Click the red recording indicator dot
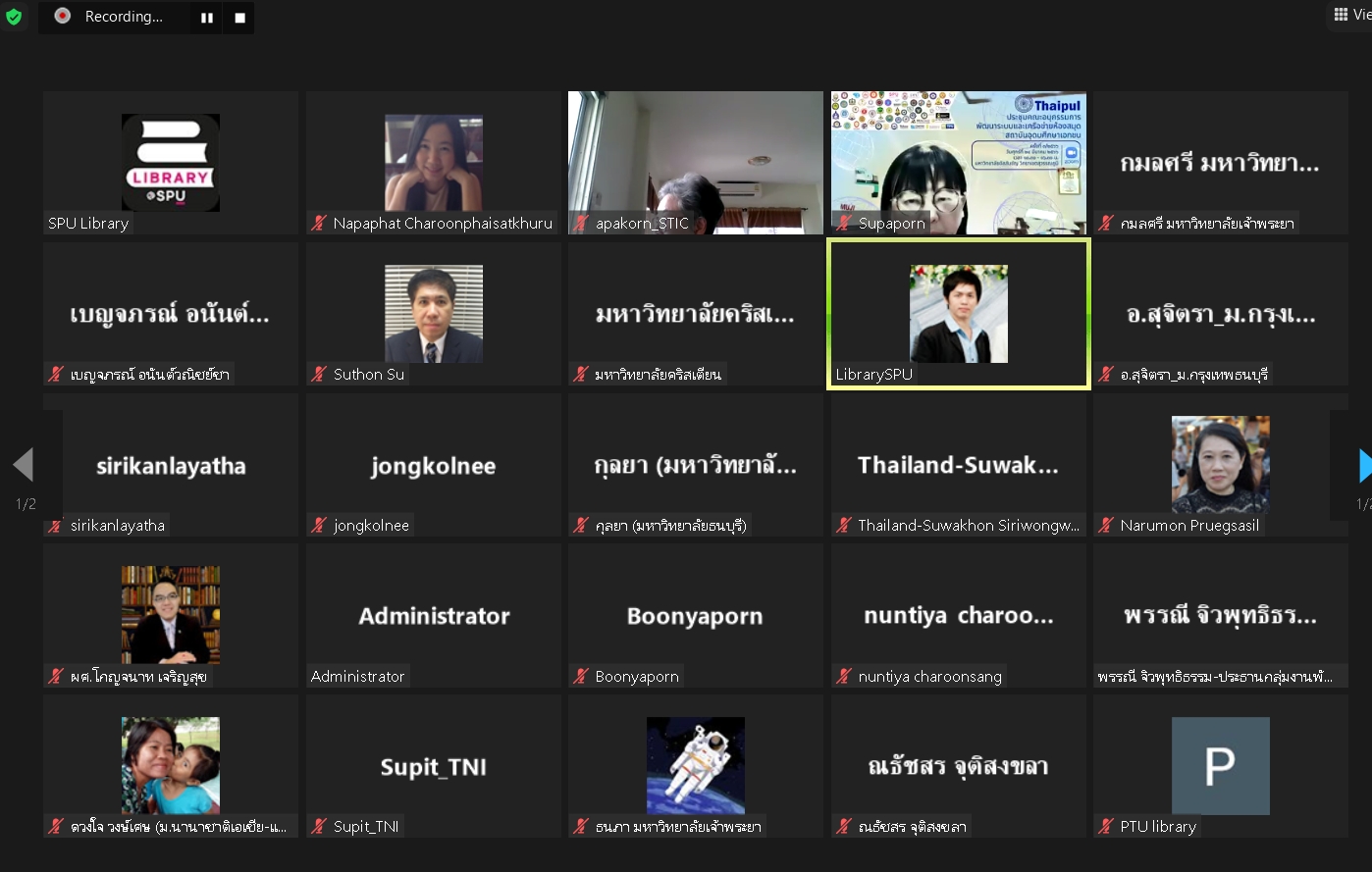Viewport: 1372px width, 872px height. click(x=63, y=16)
